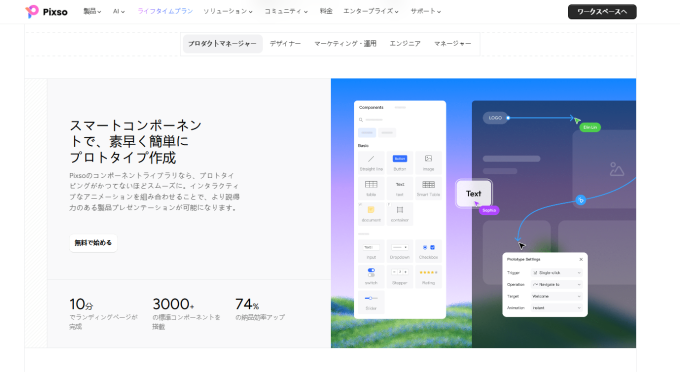Screen dimensions: 680x372
Task: Expand the コミュニティ menu
Action: click(286, 11)
